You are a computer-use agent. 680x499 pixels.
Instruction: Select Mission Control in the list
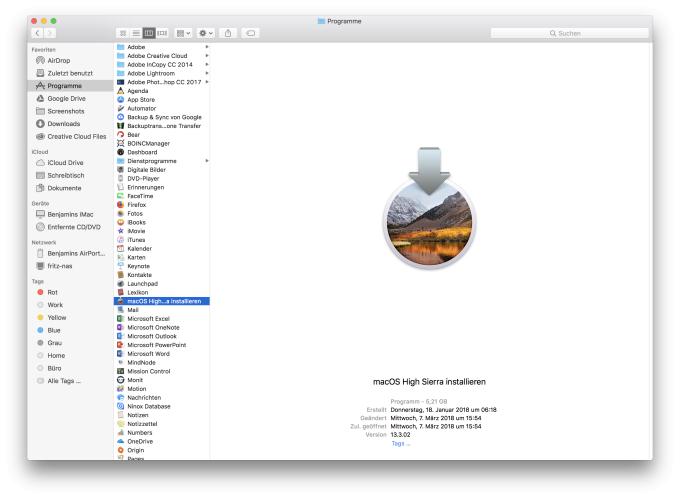click(162, 371)
